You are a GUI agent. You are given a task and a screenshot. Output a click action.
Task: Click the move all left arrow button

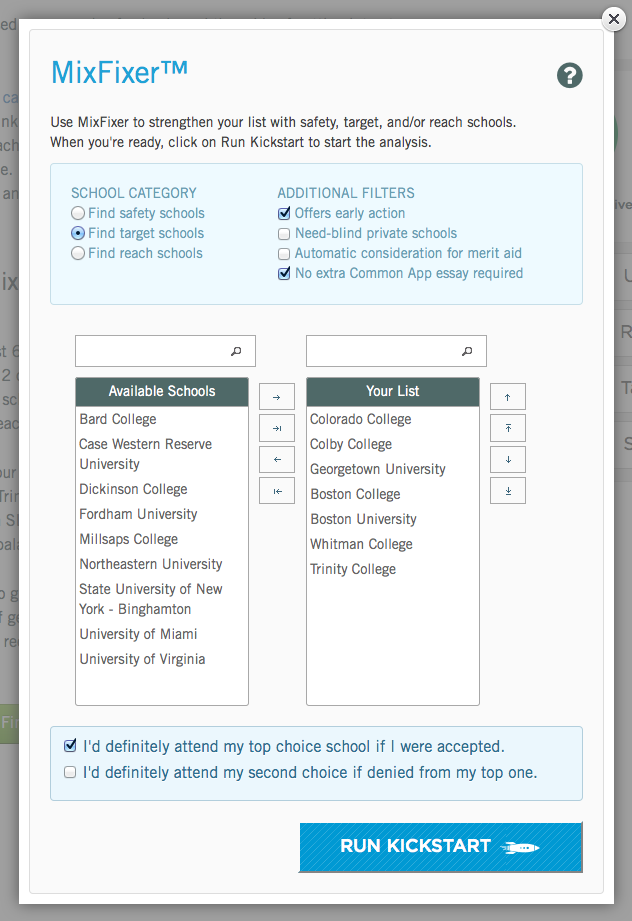tap(277, 491)
